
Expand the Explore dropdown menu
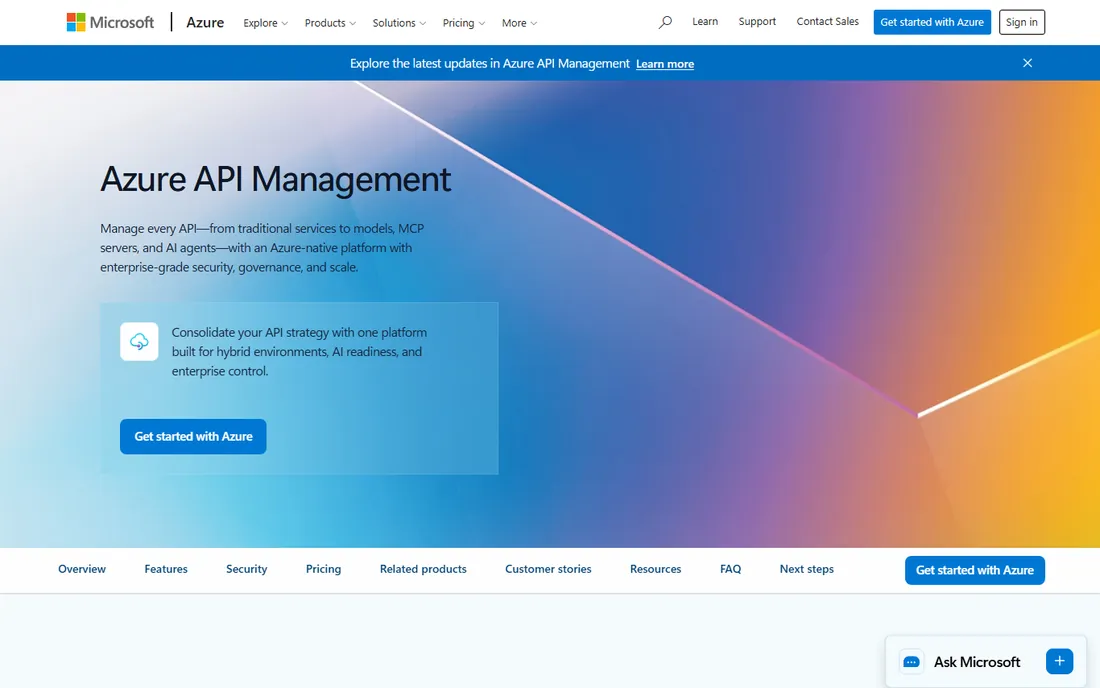(x=265, y=23)
